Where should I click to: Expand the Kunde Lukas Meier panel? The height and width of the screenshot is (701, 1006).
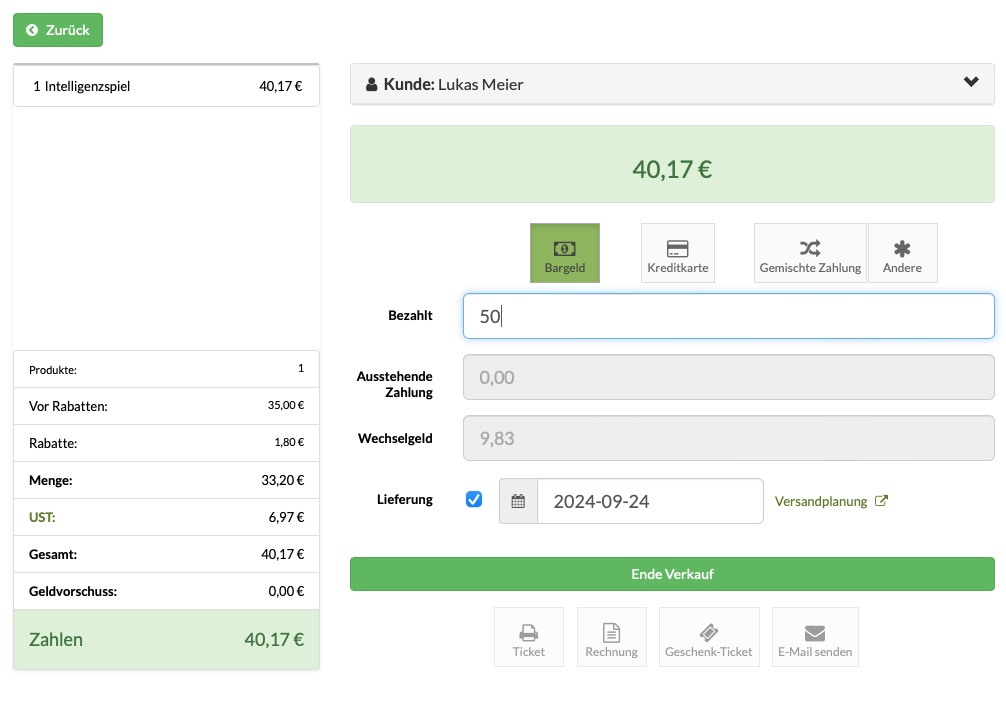coord(672,84)
